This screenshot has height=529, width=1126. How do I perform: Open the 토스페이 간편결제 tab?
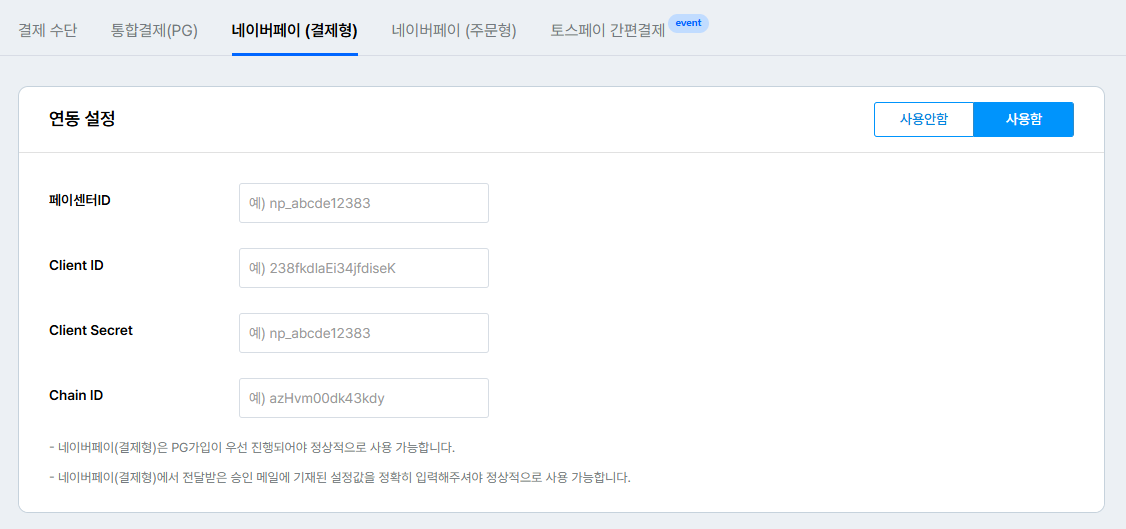pyautogui.click(x=608, y=31)
